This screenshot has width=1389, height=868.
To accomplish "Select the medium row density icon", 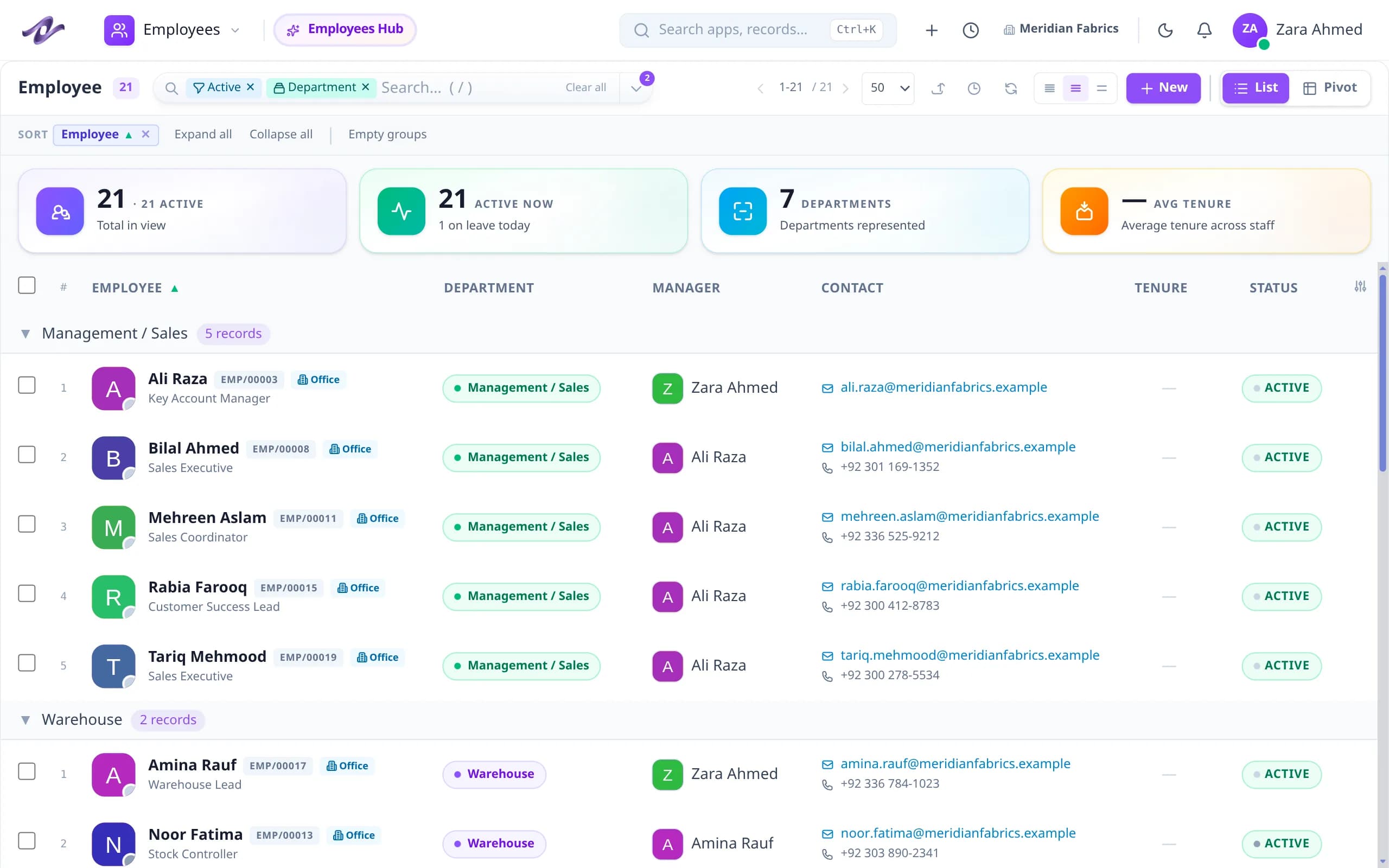I will click(x=1075, y=88).
